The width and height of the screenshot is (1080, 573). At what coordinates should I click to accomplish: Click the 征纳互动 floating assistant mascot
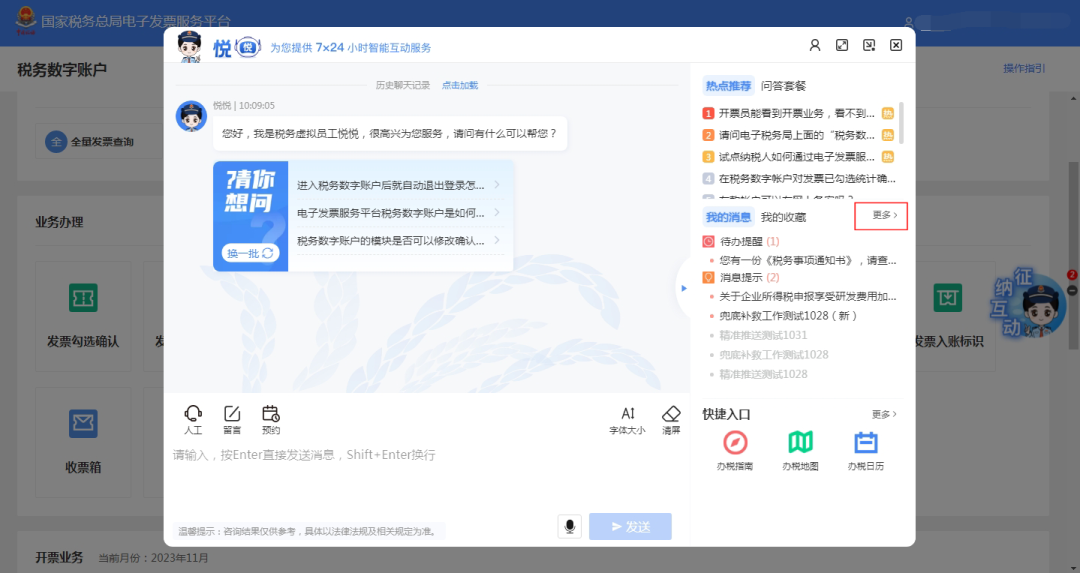click(x=1029, y=304)
